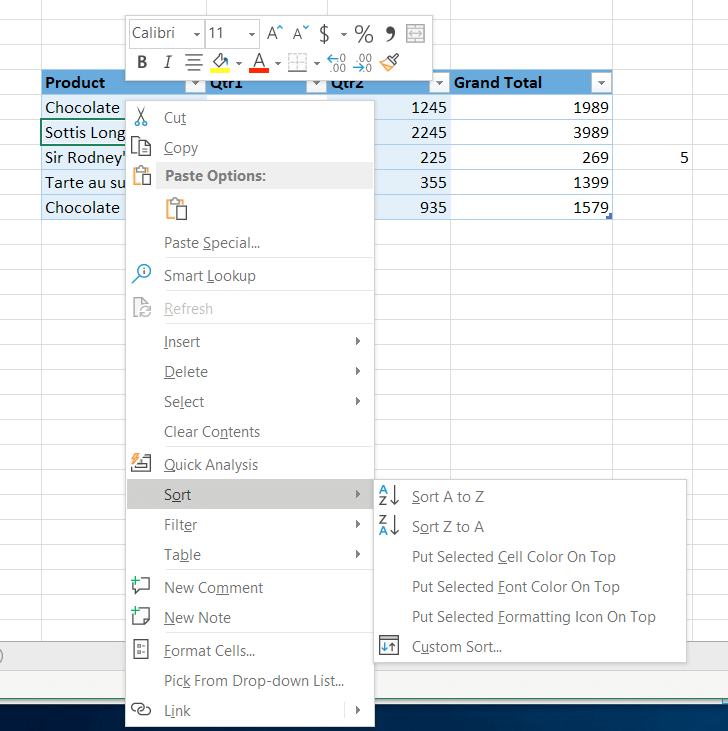This screenshot has width=728, height=731.
Task: Toggle italic formatting in the mini toolbar
Action: 167,63
